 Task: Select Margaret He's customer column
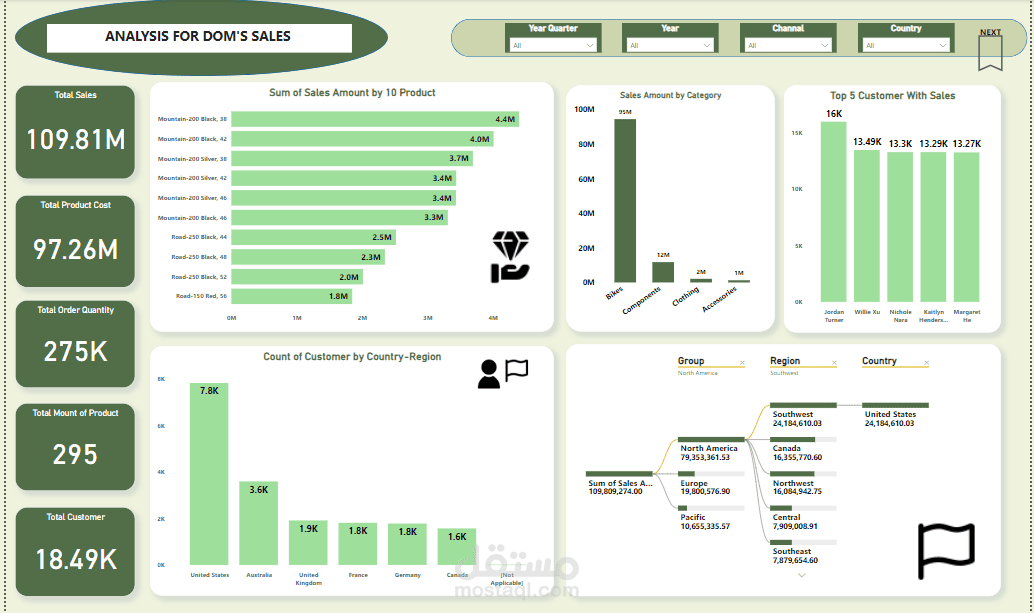pyautogui.click(x=967, y=227)
